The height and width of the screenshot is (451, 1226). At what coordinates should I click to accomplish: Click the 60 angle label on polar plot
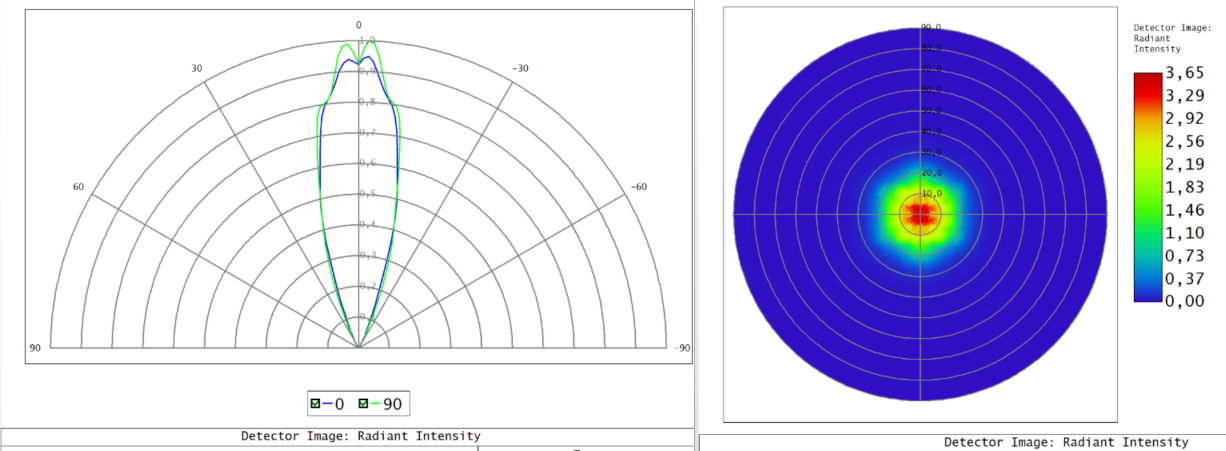point(77,187)
